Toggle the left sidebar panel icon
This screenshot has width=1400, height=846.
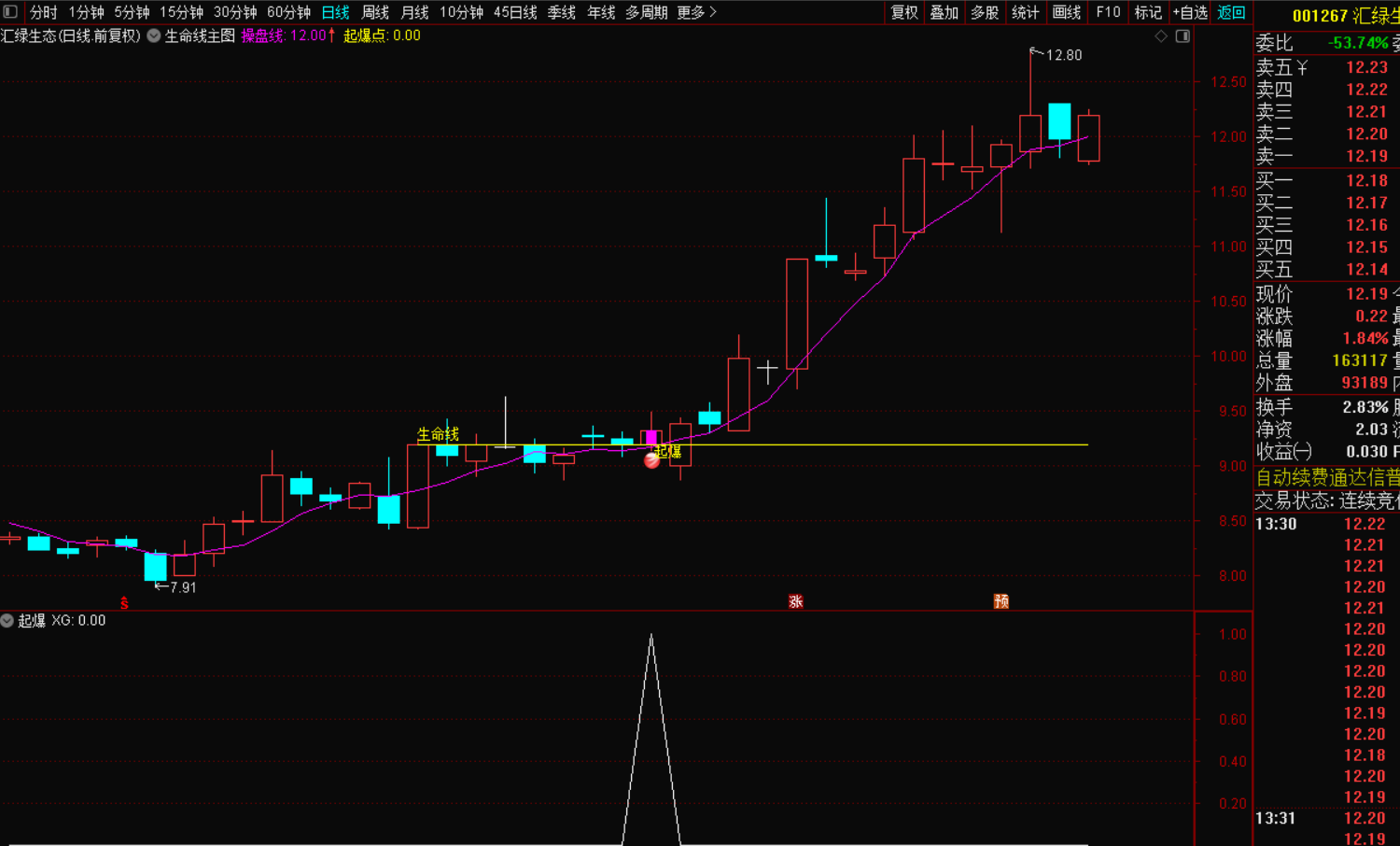10,12
